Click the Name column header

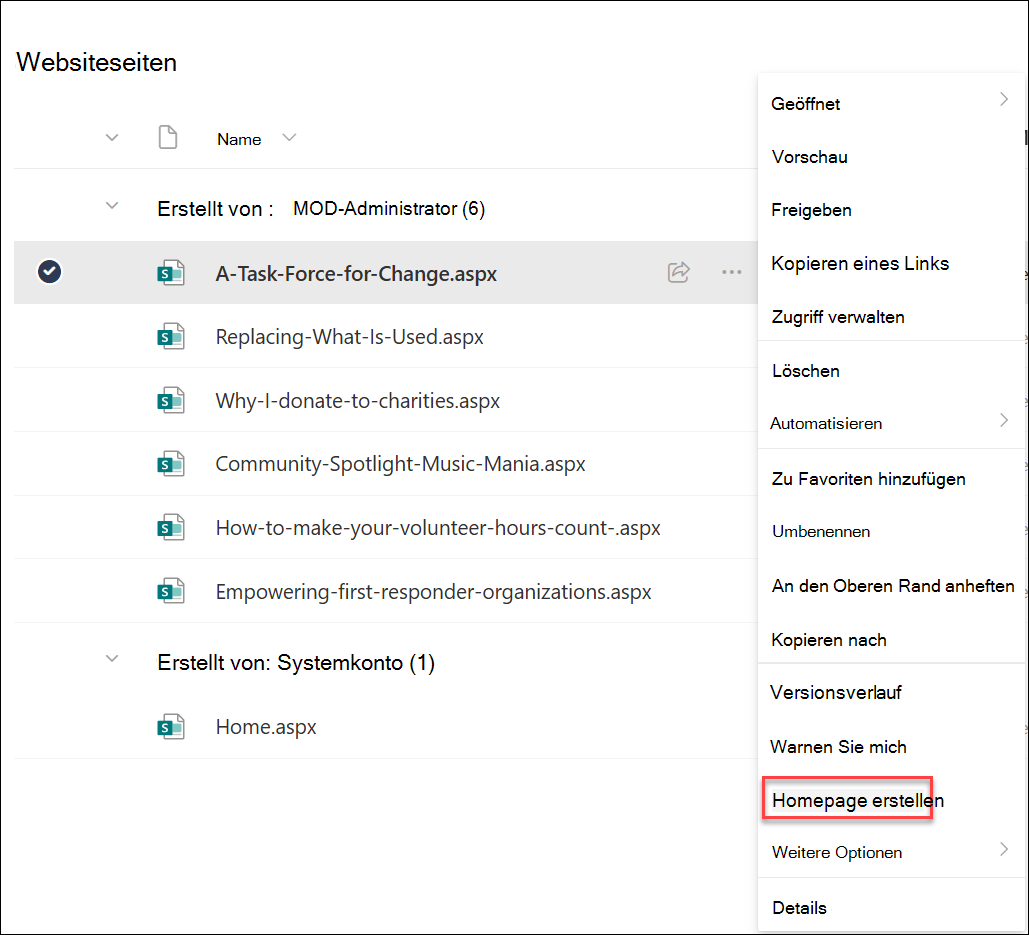tap(239, 139)
